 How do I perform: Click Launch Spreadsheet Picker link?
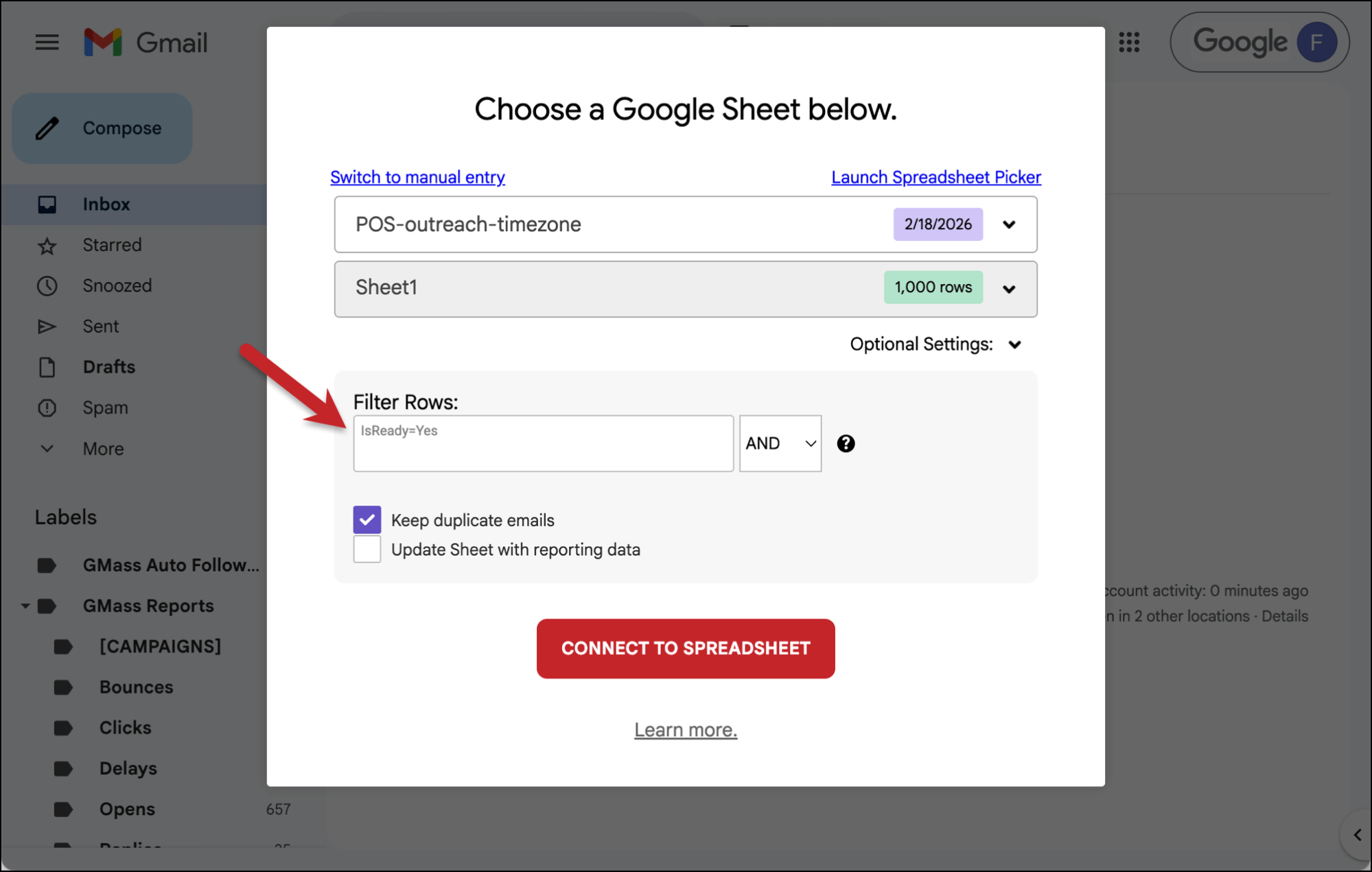935,177
